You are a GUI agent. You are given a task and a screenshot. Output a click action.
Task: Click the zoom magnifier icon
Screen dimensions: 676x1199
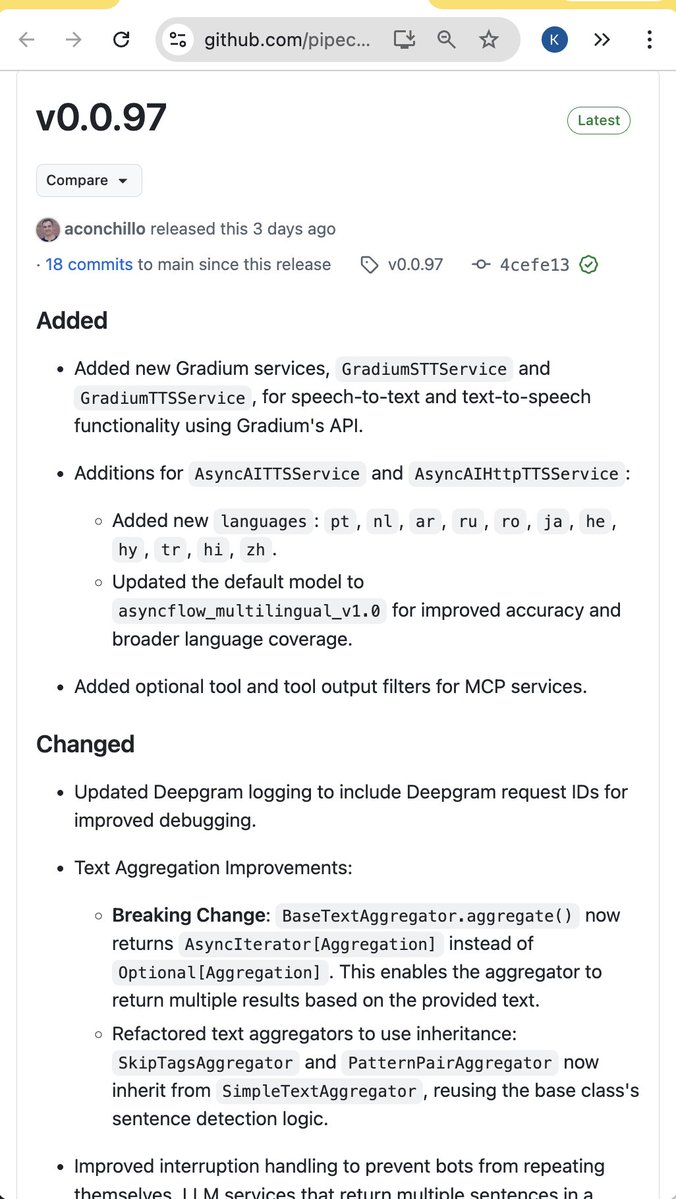(x=446, y=40)
